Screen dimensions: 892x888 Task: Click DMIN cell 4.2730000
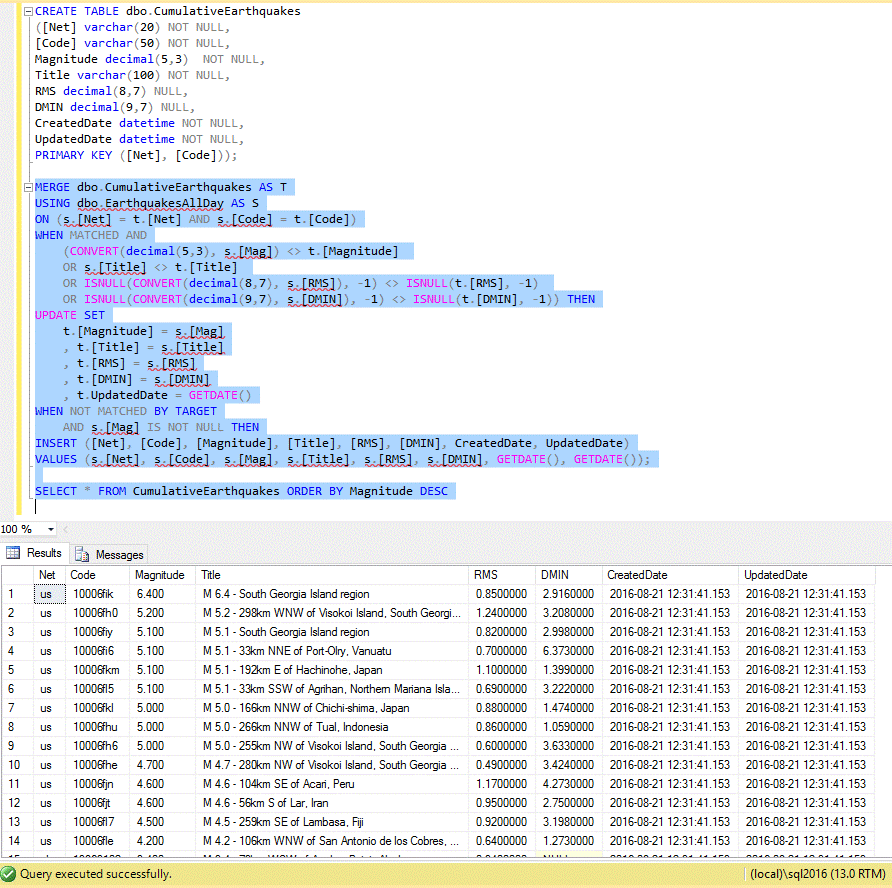569,784
